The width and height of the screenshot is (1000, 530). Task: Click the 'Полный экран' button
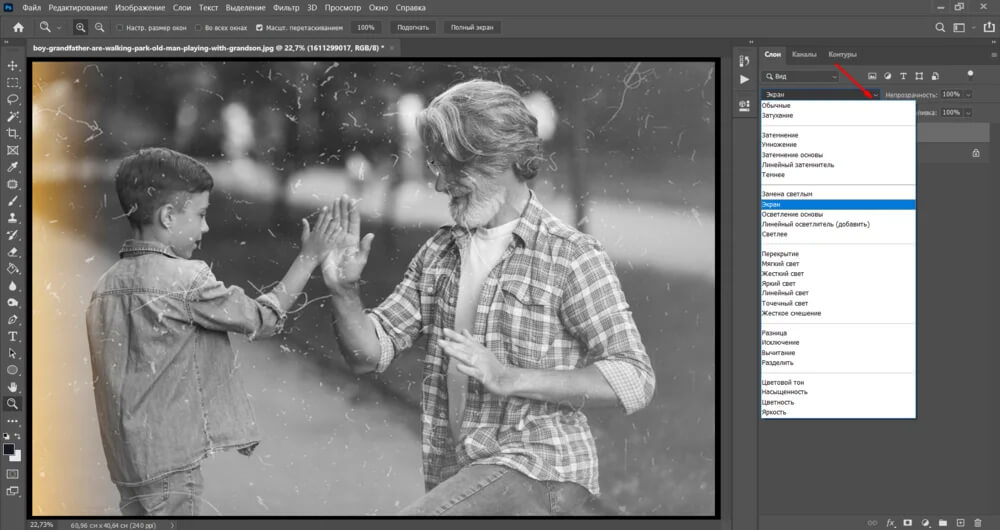tap(472, 28)
